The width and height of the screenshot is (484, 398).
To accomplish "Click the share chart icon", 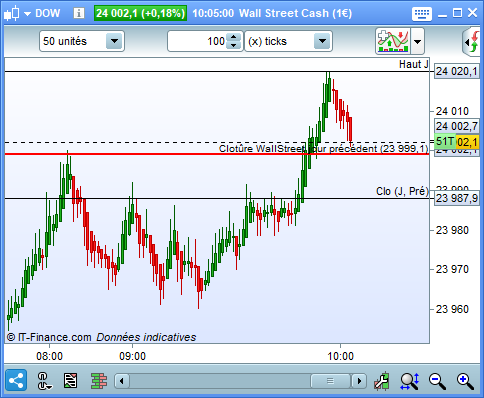I will pyautogui.click(x=16, y=381).
